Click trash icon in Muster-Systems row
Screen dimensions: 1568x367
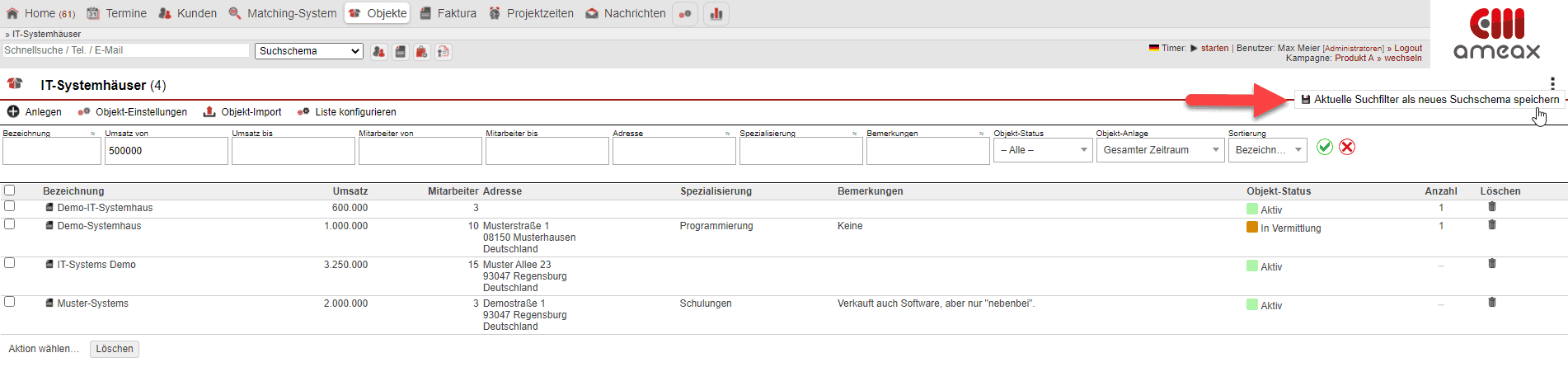pyautogui.click(x=1491, y=303)
